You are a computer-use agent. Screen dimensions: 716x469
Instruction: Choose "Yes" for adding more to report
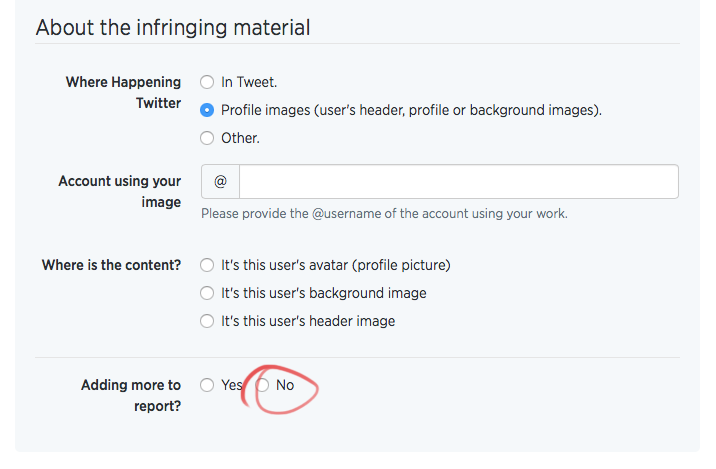click(x=207, y=385)
